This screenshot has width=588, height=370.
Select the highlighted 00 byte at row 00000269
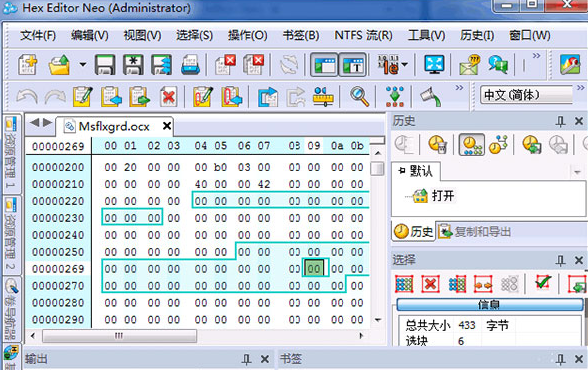click(314, 268)
